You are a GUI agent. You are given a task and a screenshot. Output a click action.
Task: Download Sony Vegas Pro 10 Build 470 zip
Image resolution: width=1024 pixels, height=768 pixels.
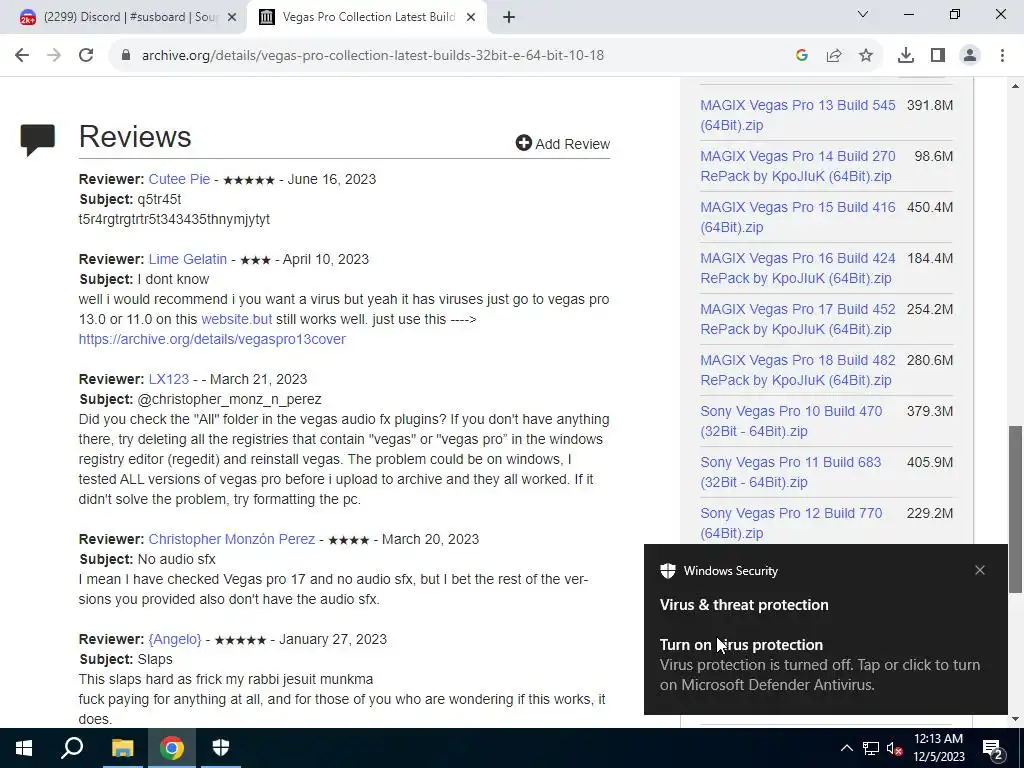coord(791,421)
